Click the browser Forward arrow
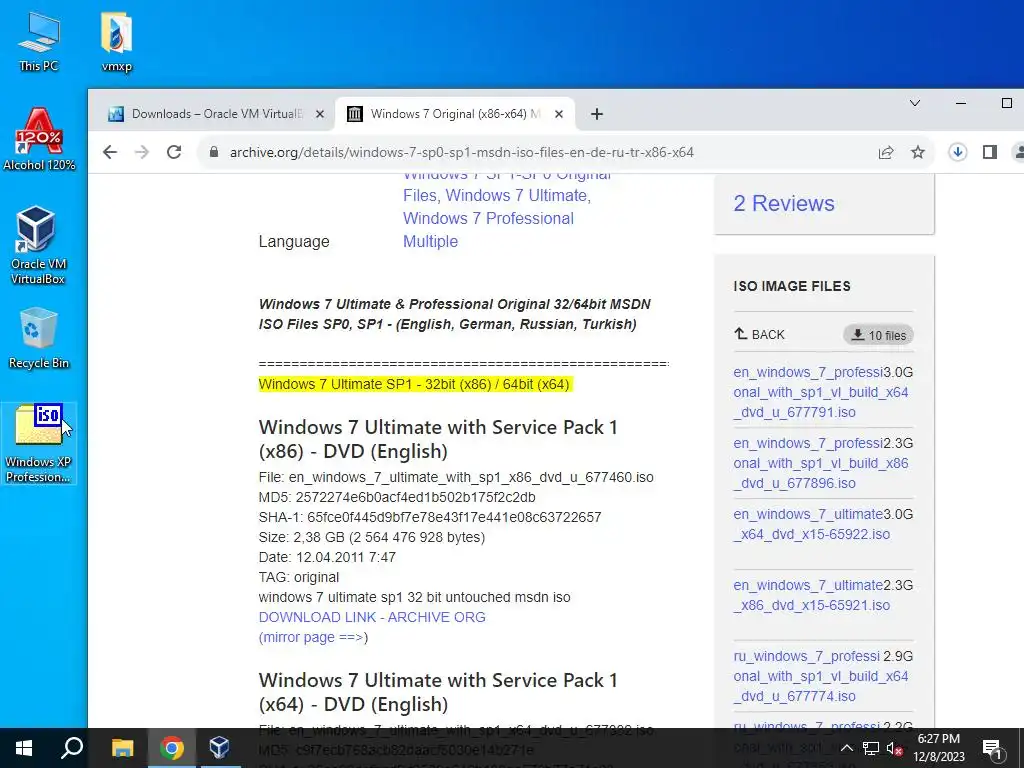 click(x=142, y=152)
